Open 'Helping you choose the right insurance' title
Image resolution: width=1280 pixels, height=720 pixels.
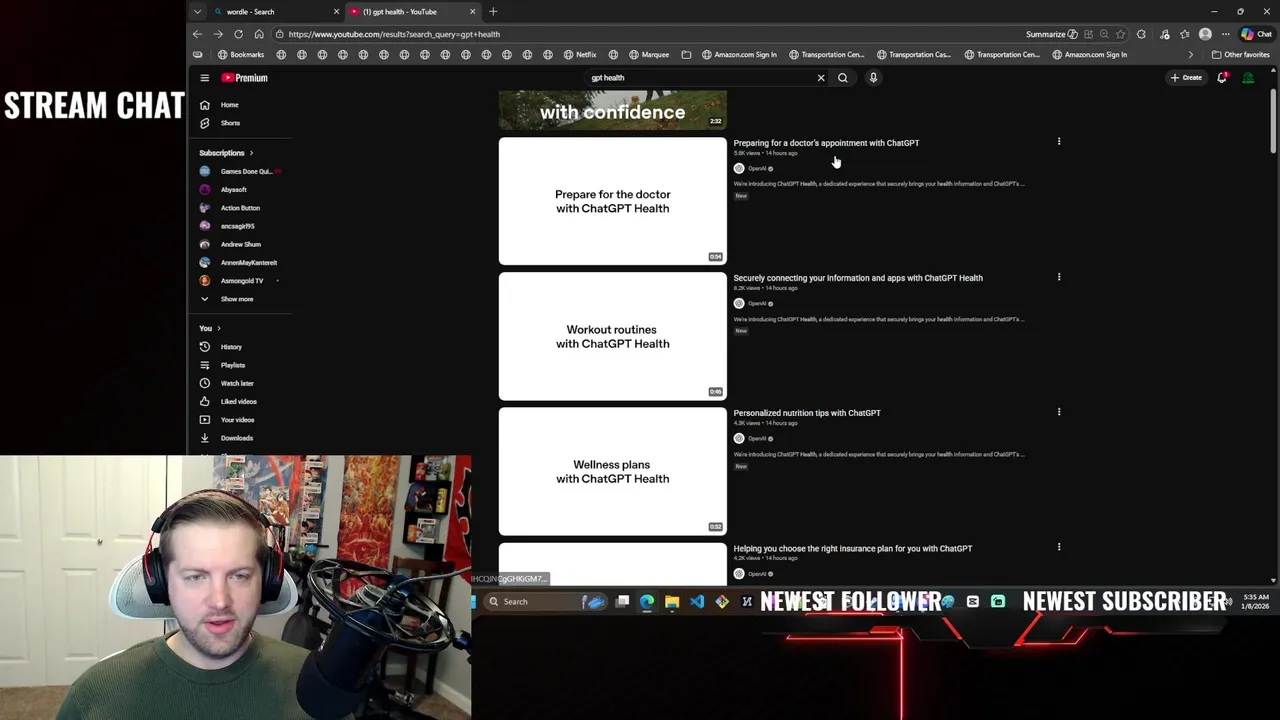[x=853, y=549]
